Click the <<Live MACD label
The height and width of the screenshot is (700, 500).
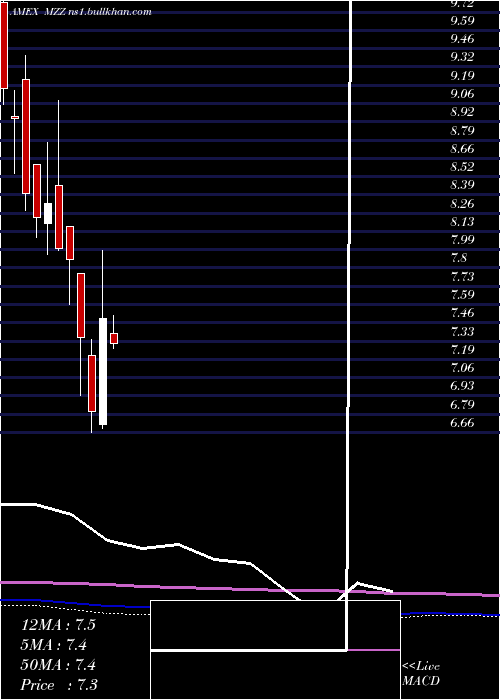click(x=421, y=674)
